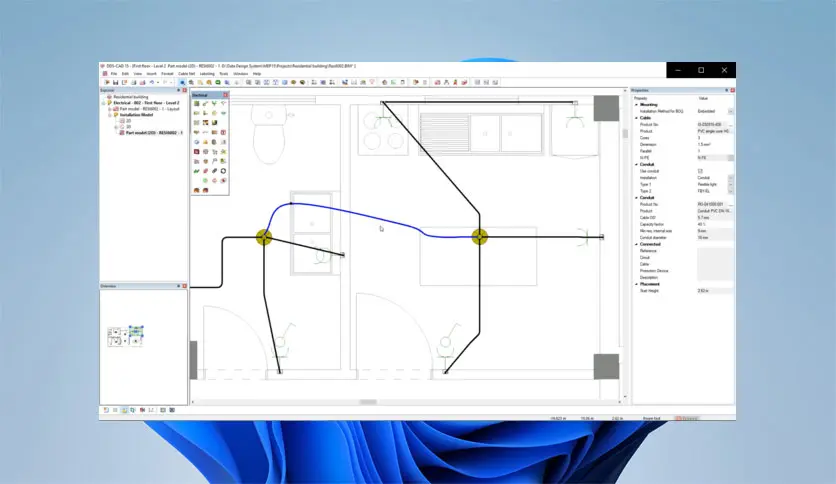
Task: Click the black ring icon in the Electrical palette
Action: [223, 171]
